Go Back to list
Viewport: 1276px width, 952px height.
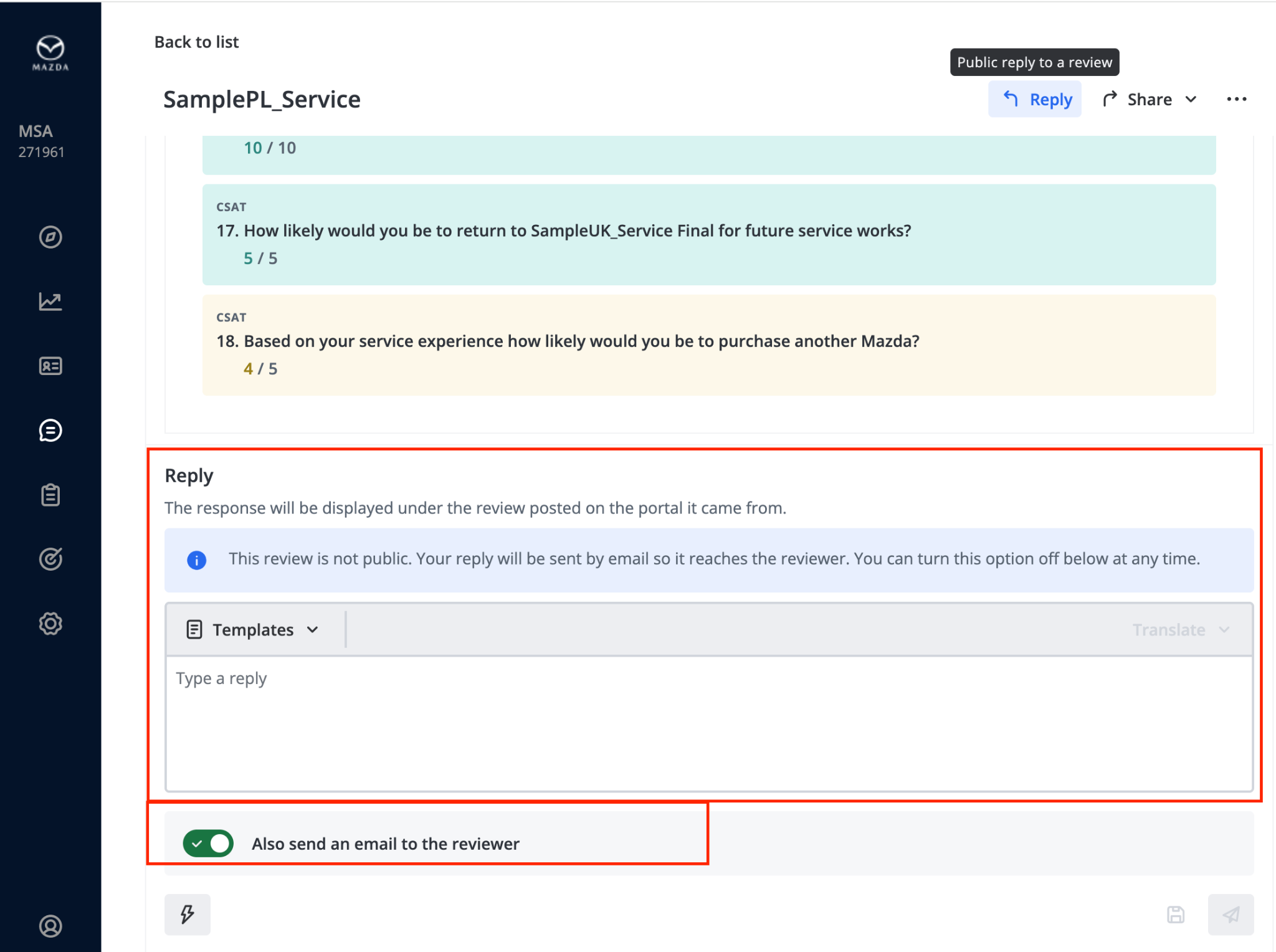[196, 42]
